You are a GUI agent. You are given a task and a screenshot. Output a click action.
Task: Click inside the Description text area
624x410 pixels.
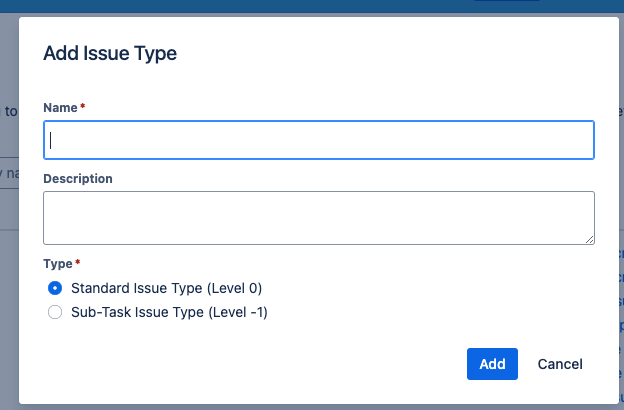click(x=319, y=218)
